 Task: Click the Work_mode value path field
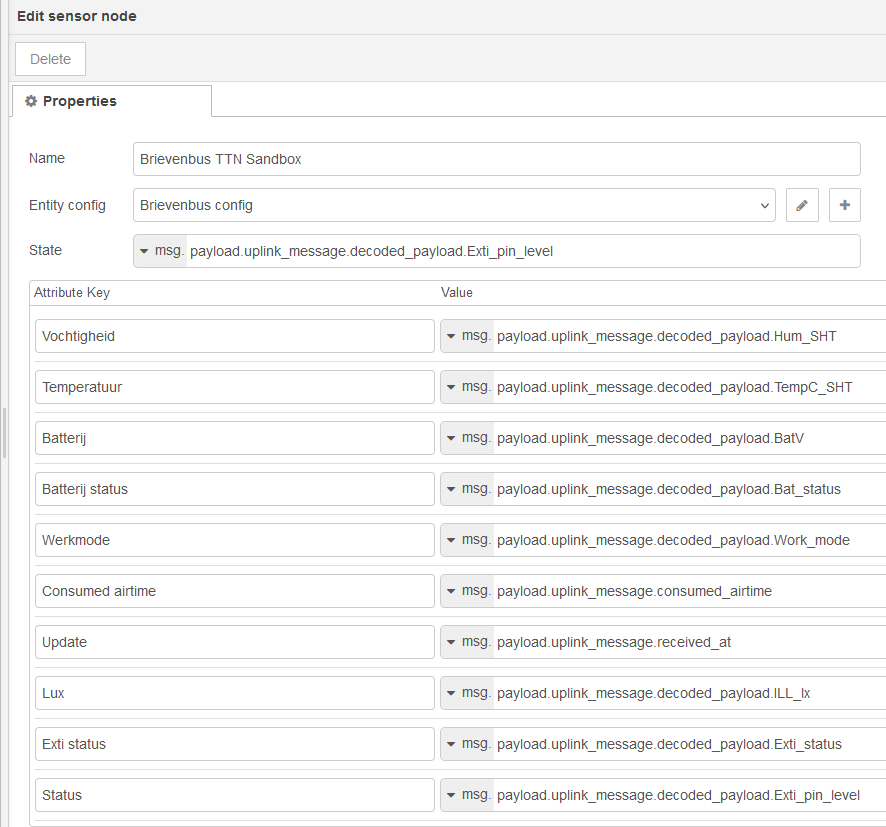pos(690,540)
